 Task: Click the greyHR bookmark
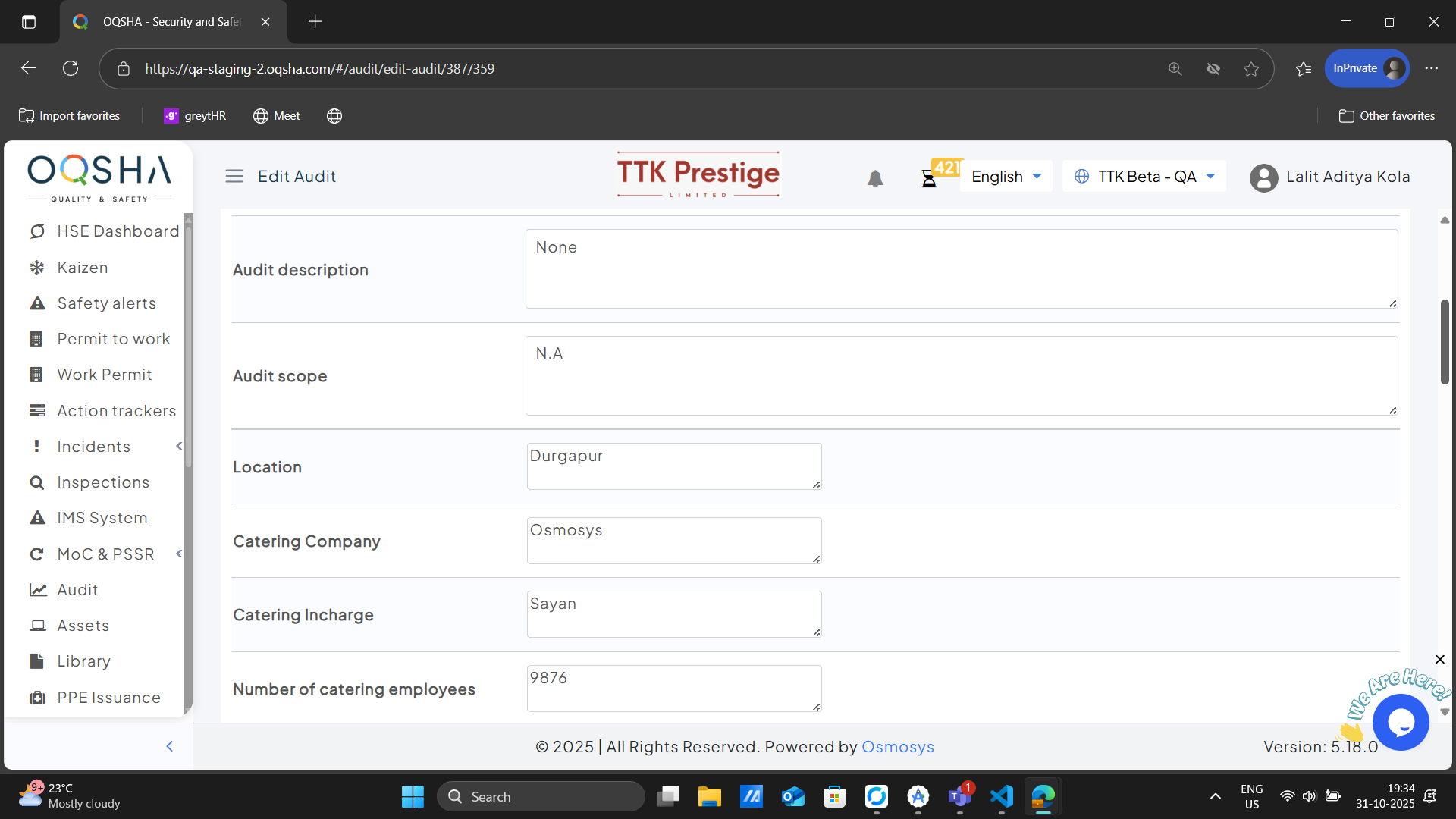(195, 116)
